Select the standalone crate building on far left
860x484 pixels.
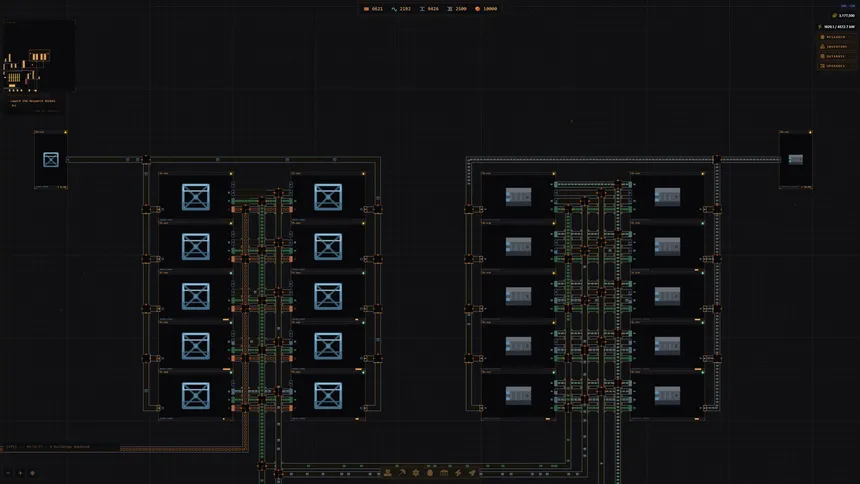click(50, 160)
